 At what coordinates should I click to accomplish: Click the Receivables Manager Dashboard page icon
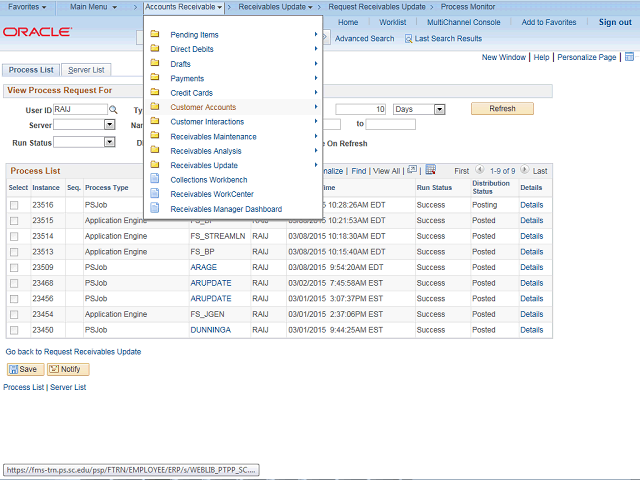point(155,209)
